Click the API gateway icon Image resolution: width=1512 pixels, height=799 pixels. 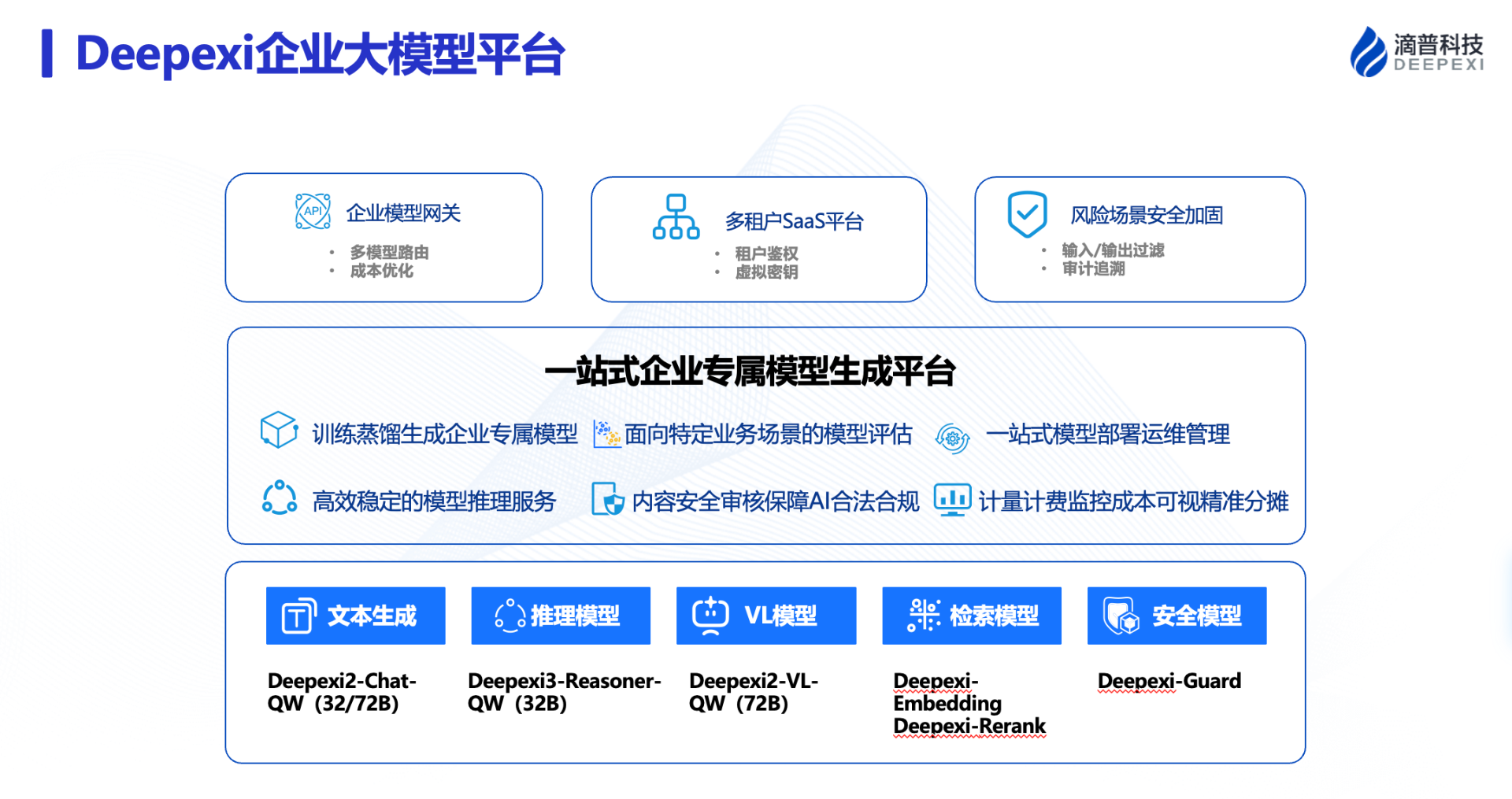pyautogui.click(x=313, y=211)
